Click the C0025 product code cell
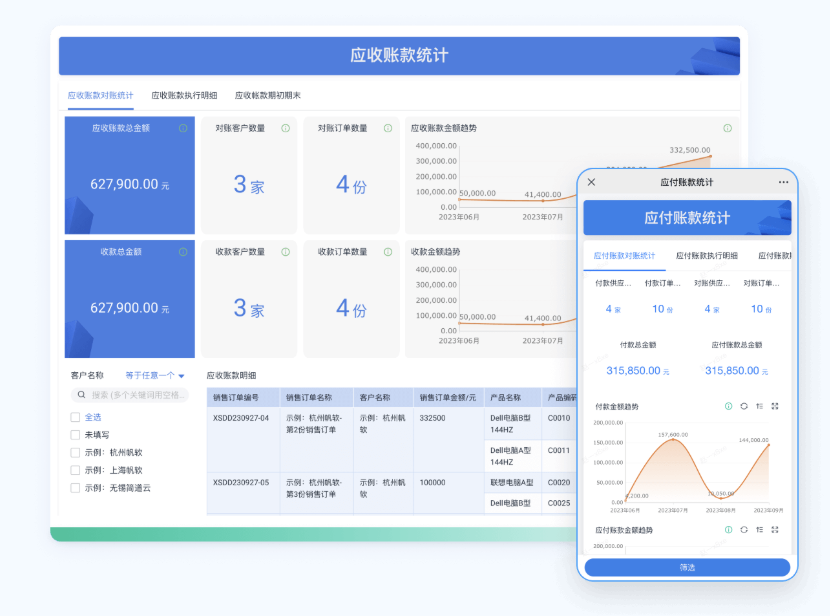 click(559, 503)
